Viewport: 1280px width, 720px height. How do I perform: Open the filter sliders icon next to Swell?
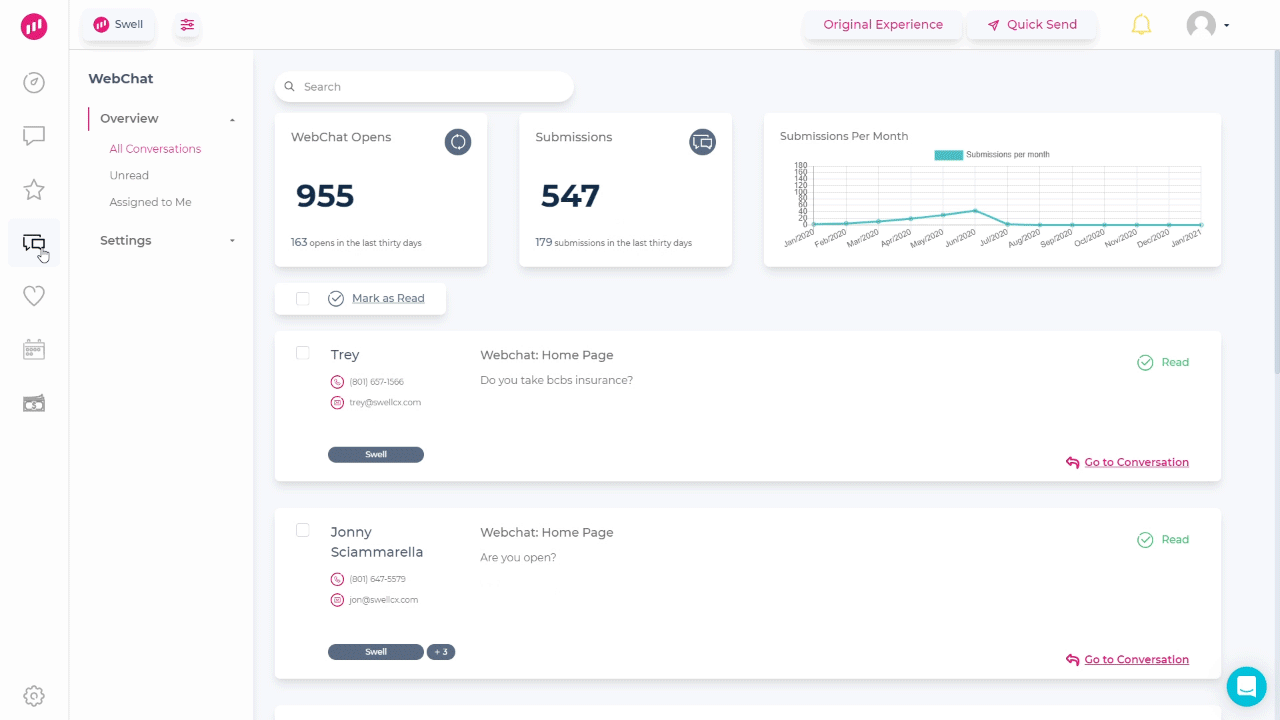click(x=187, y=25)
